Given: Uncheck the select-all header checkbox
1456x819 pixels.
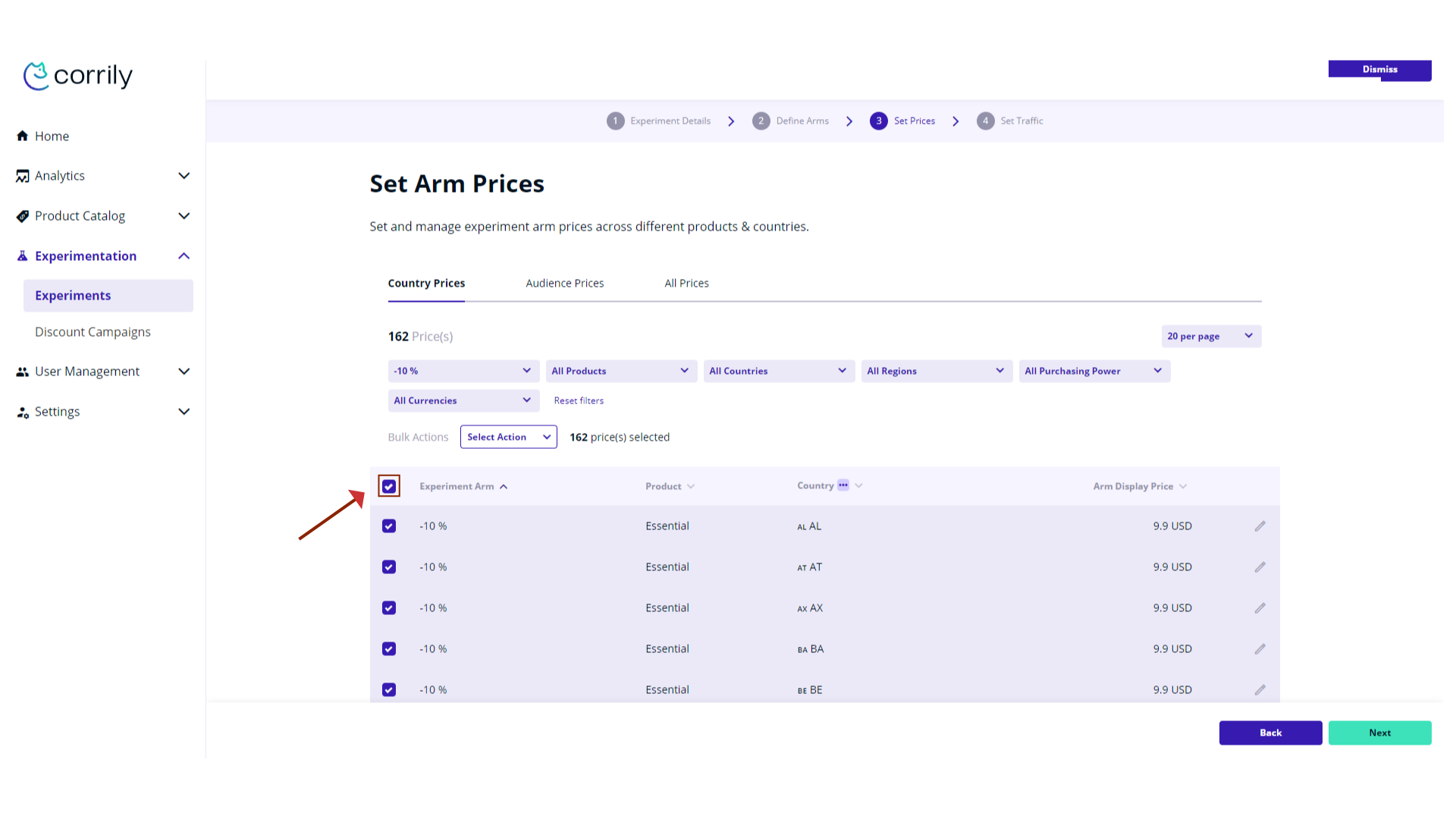Looking at the screenshot, I should click(x=389, y=486).
